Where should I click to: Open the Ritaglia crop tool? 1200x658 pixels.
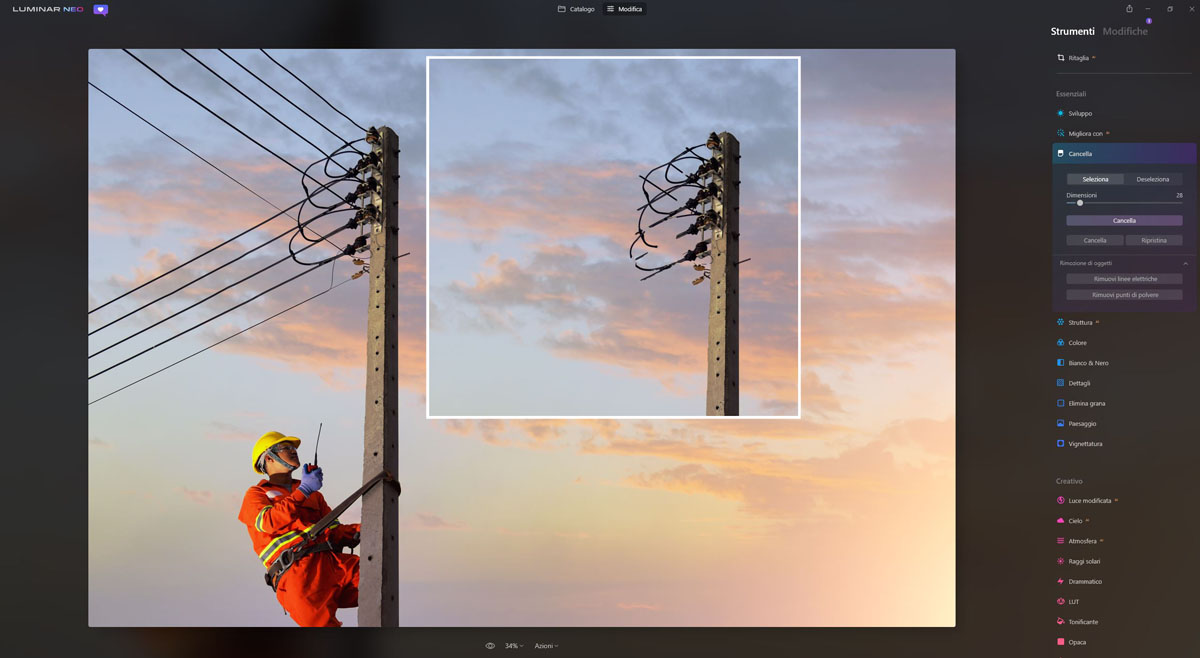click(x=1077, y=58)
